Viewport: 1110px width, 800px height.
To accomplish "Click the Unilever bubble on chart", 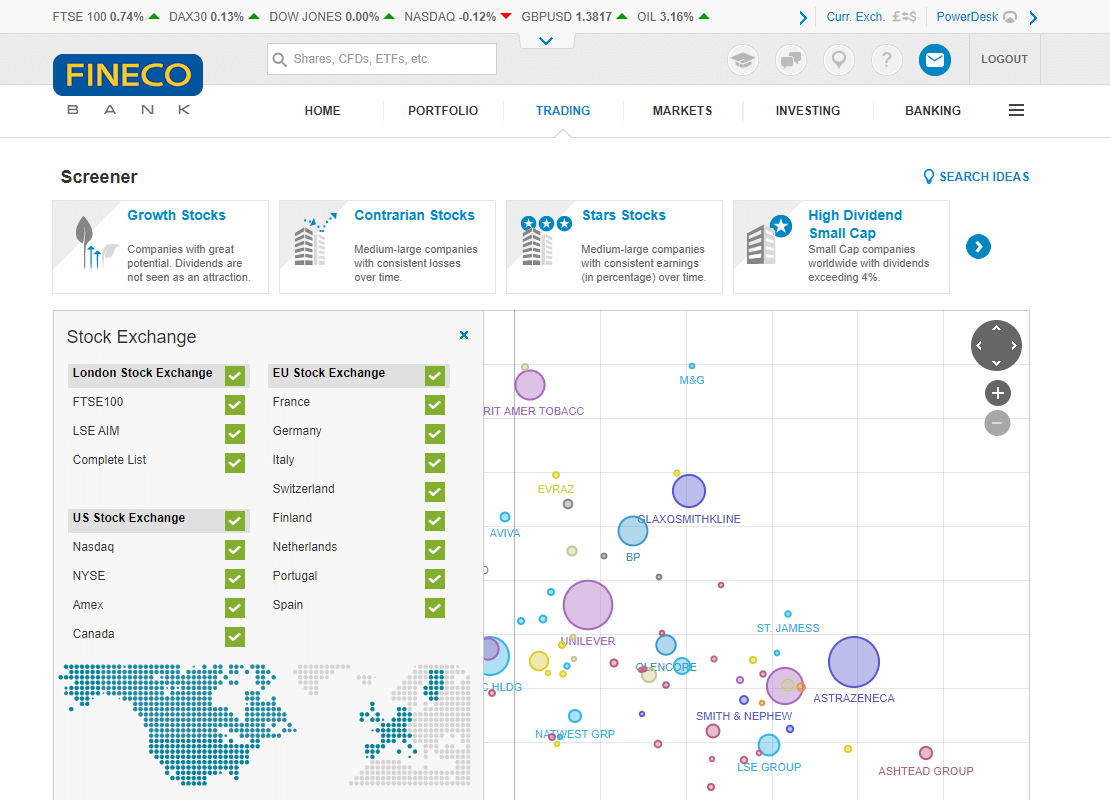I will (588, 605).
